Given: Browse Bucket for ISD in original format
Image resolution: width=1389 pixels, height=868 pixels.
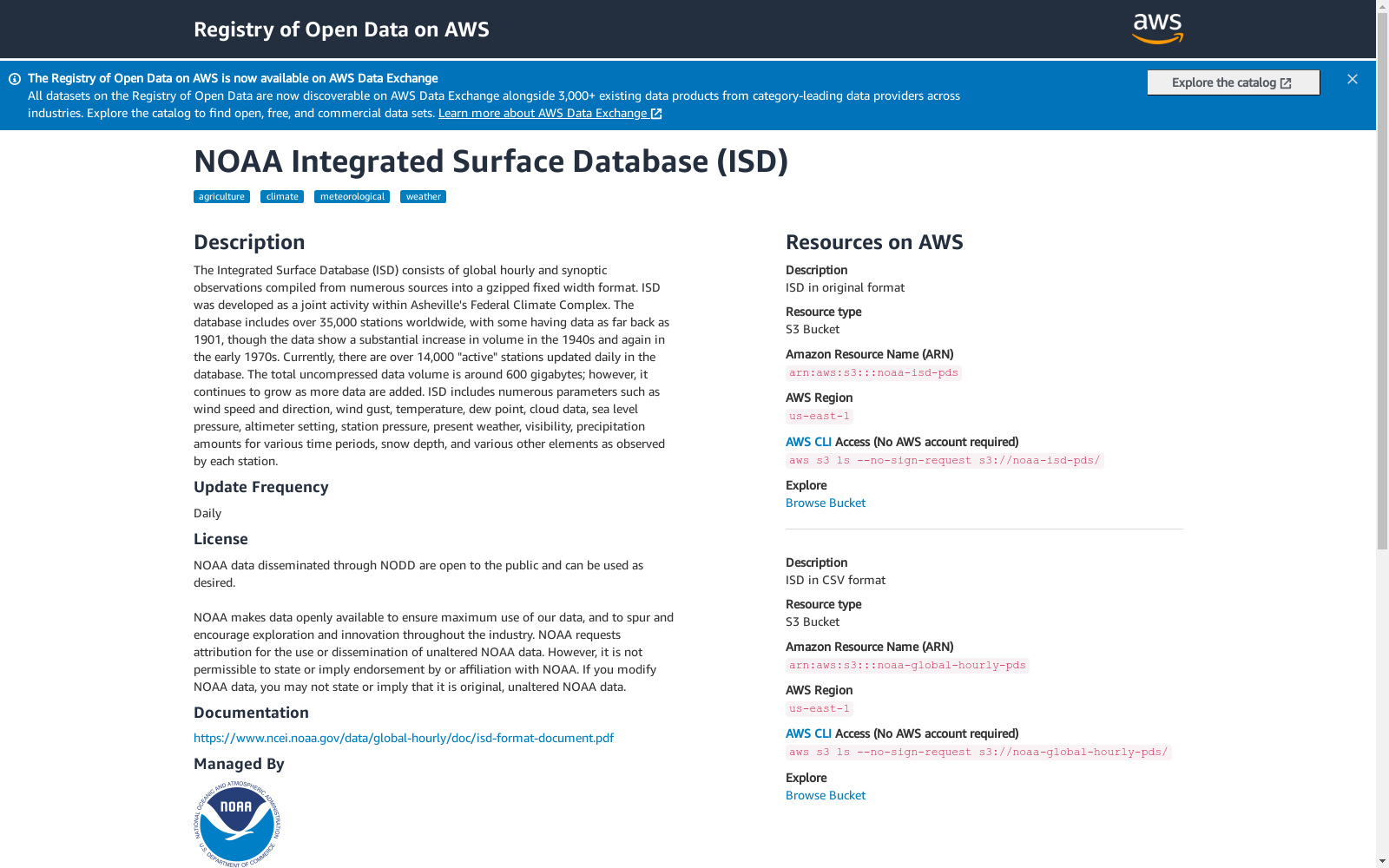Looking at the screenshot, I should tap(826, 503).
